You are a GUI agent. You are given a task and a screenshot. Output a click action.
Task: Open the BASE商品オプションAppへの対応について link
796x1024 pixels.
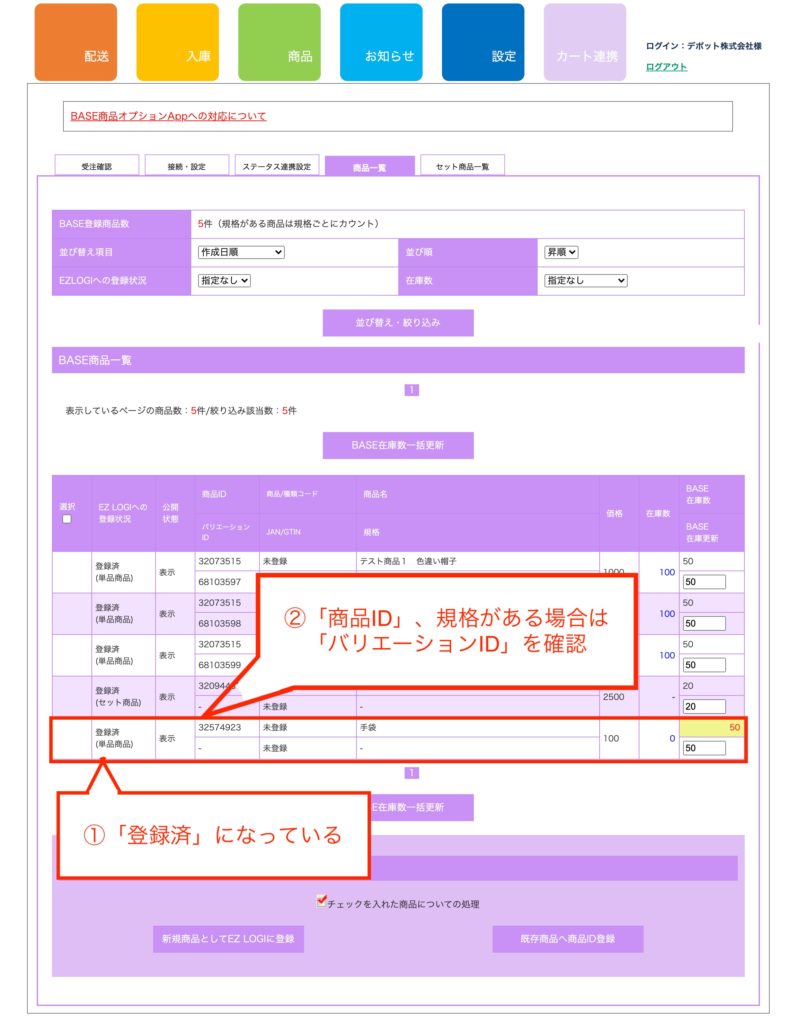(168, 116)
